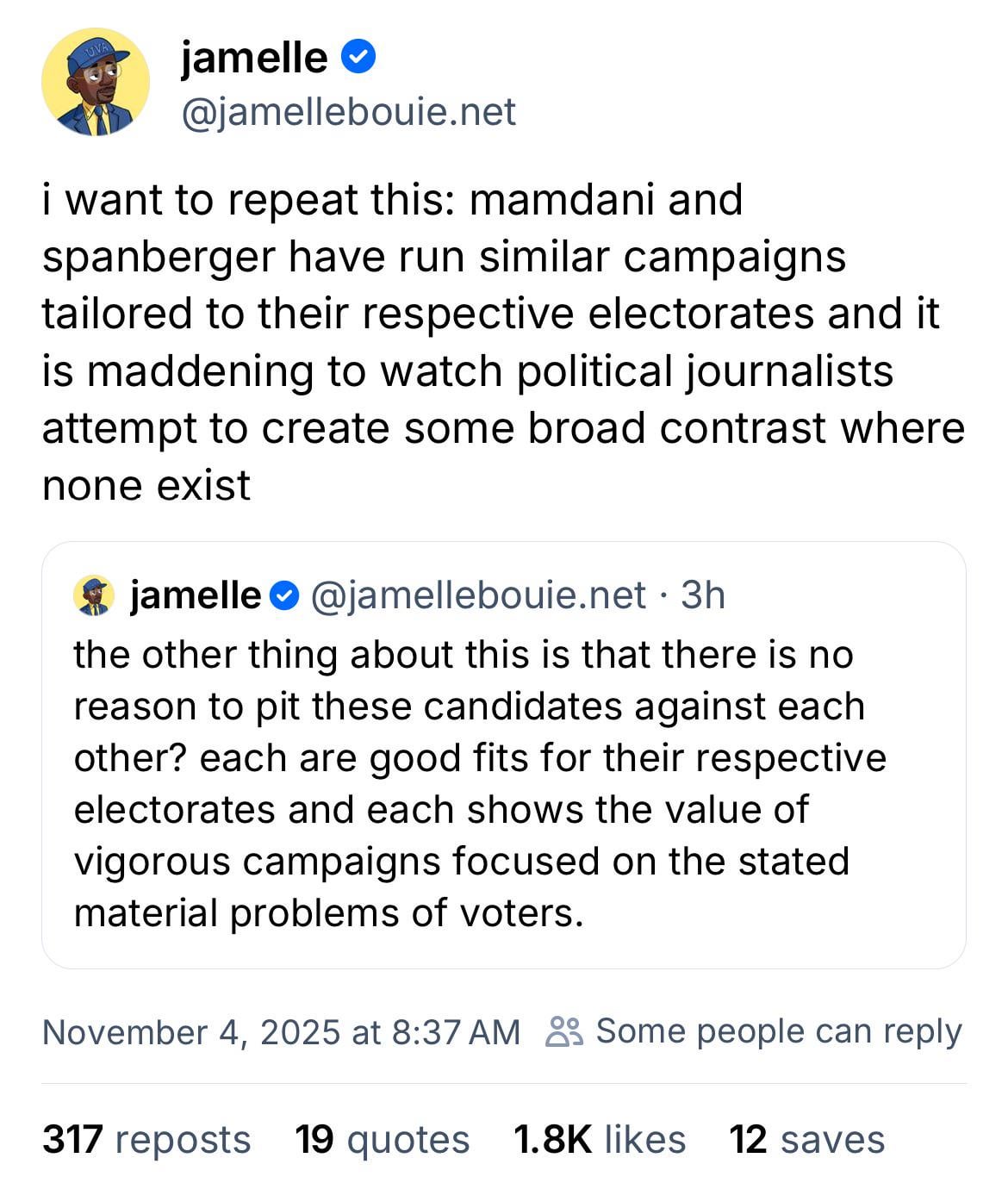1008x1189 pixels.
Task: Click the verified badge beside the main jamelle name
Action: point(358,58)
